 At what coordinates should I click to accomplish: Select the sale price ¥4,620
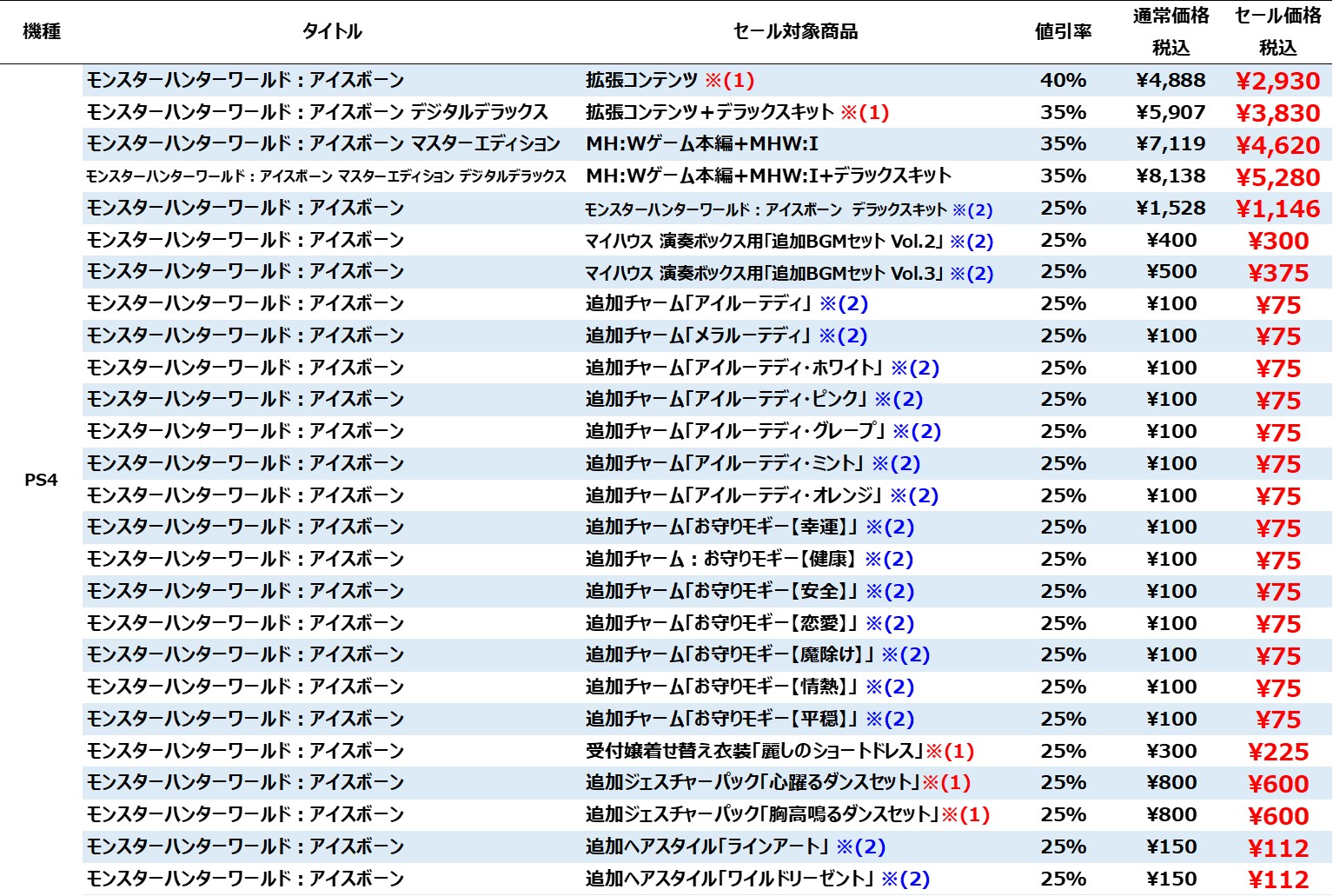pos(1278,145)
